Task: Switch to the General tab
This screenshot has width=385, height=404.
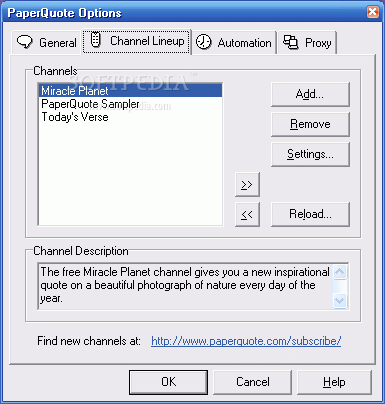Action: [47, 42]
